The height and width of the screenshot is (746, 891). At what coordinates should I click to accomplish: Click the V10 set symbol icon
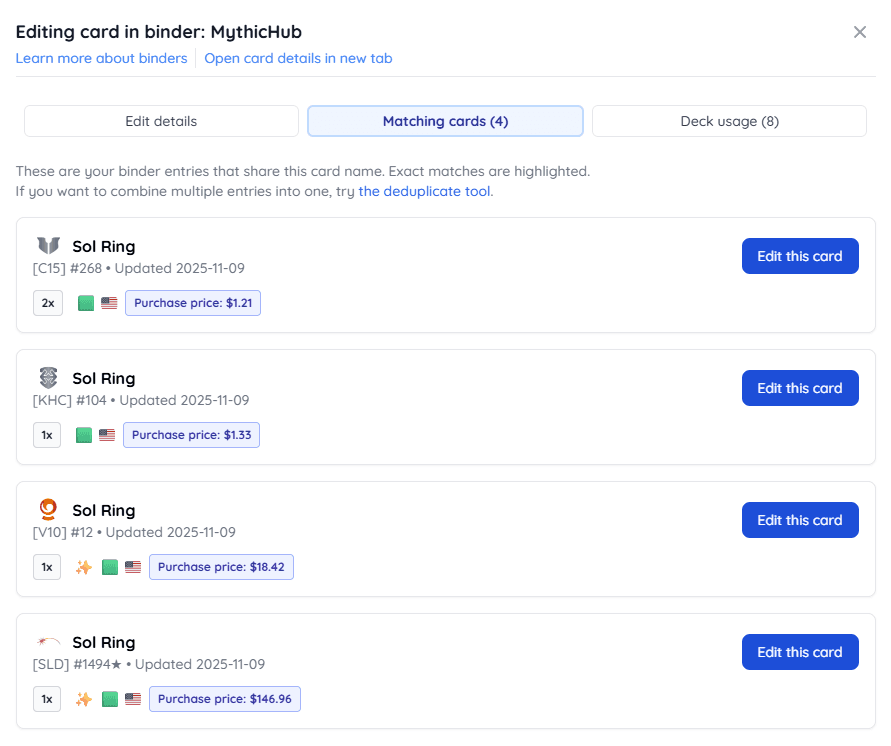coord(48,510)
